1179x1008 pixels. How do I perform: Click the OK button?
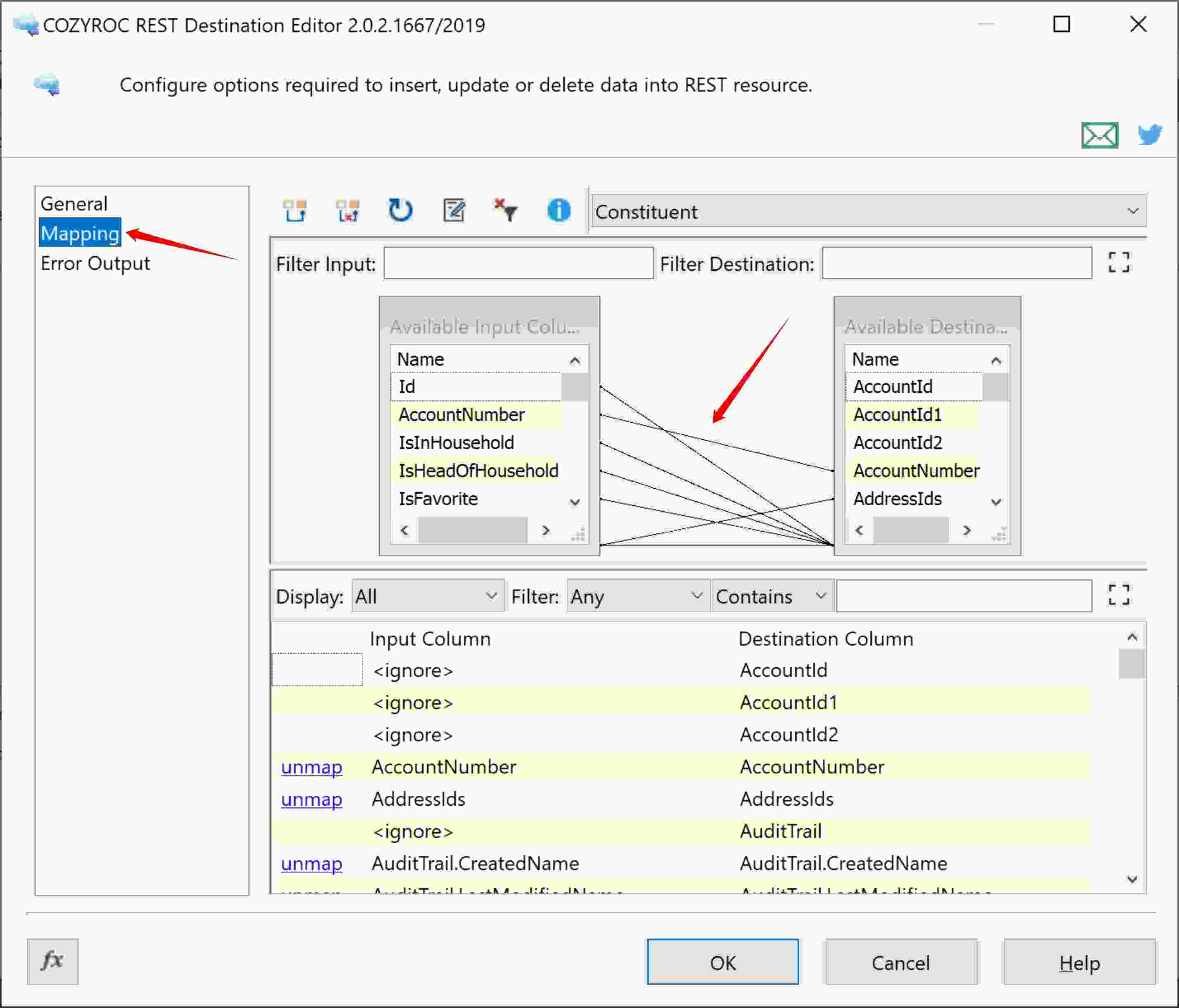(x=723, y=962)
